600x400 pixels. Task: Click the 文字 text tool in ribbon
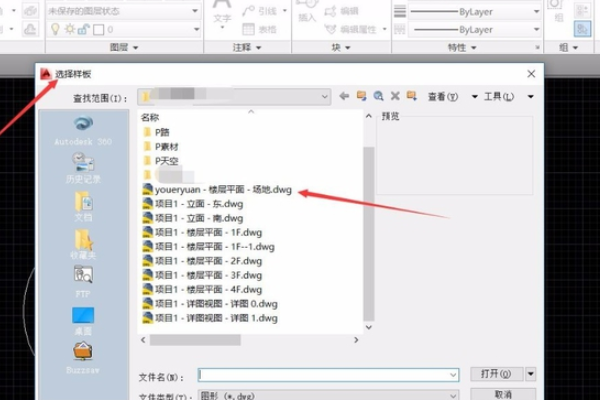[222, 15]
